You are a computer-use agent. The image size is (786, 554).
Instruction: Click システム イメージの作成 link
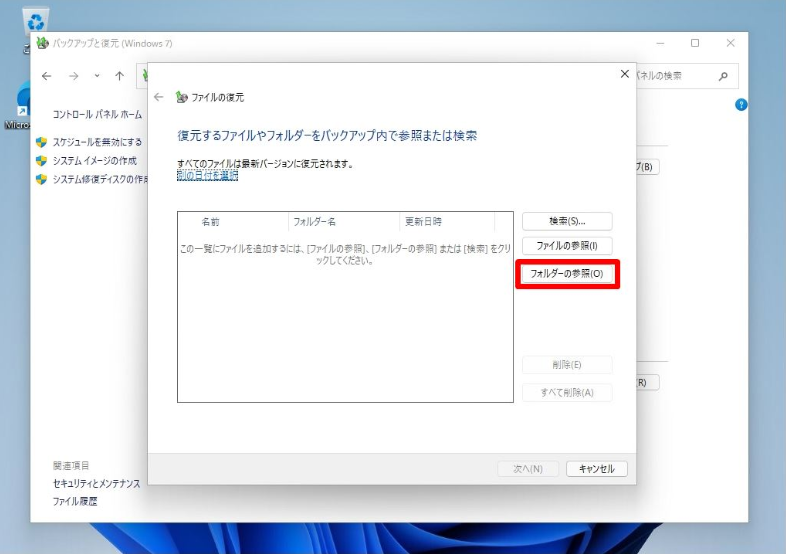pos(95,161)
